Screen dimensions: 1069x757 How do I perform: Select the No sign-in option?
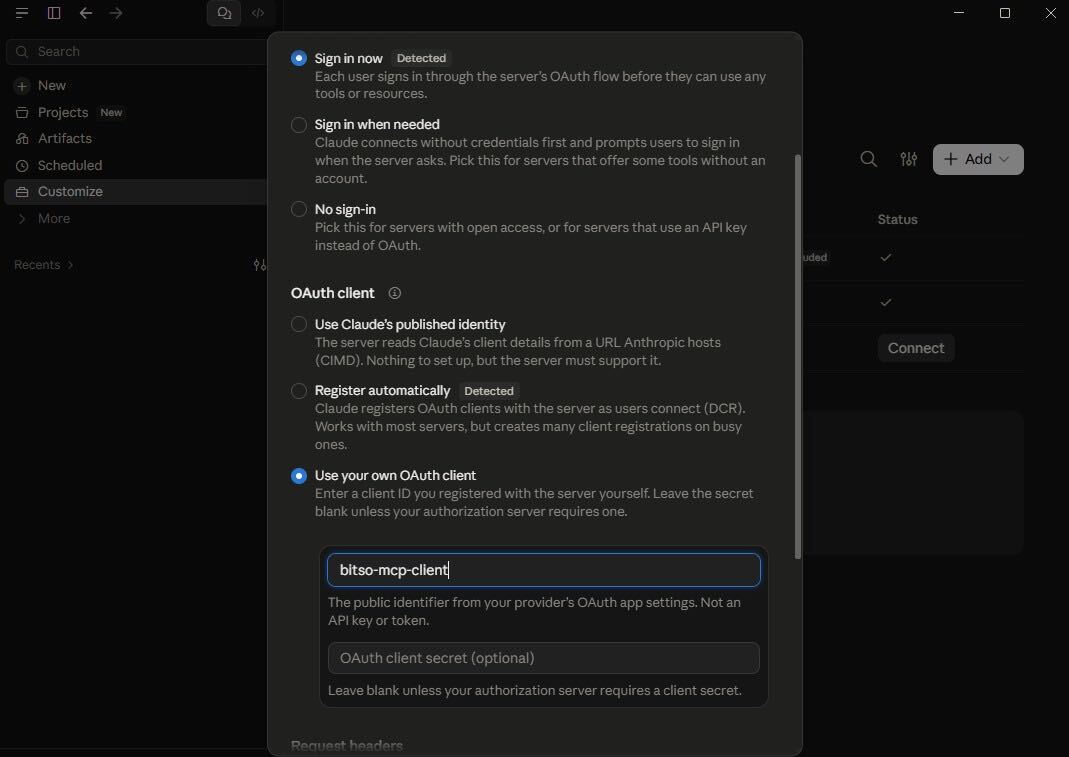tap(299, 209)
